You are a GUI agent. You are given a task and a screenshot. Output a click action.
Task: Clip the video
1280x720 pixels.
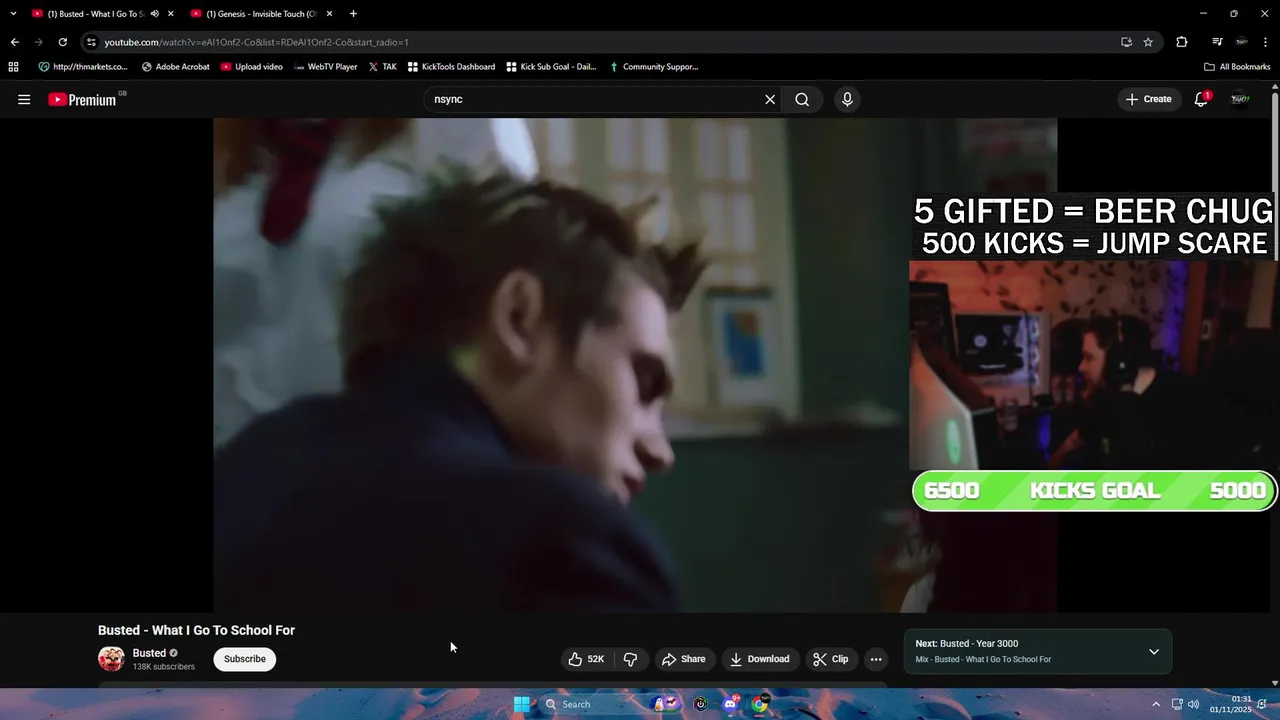(x=831, y=659)
